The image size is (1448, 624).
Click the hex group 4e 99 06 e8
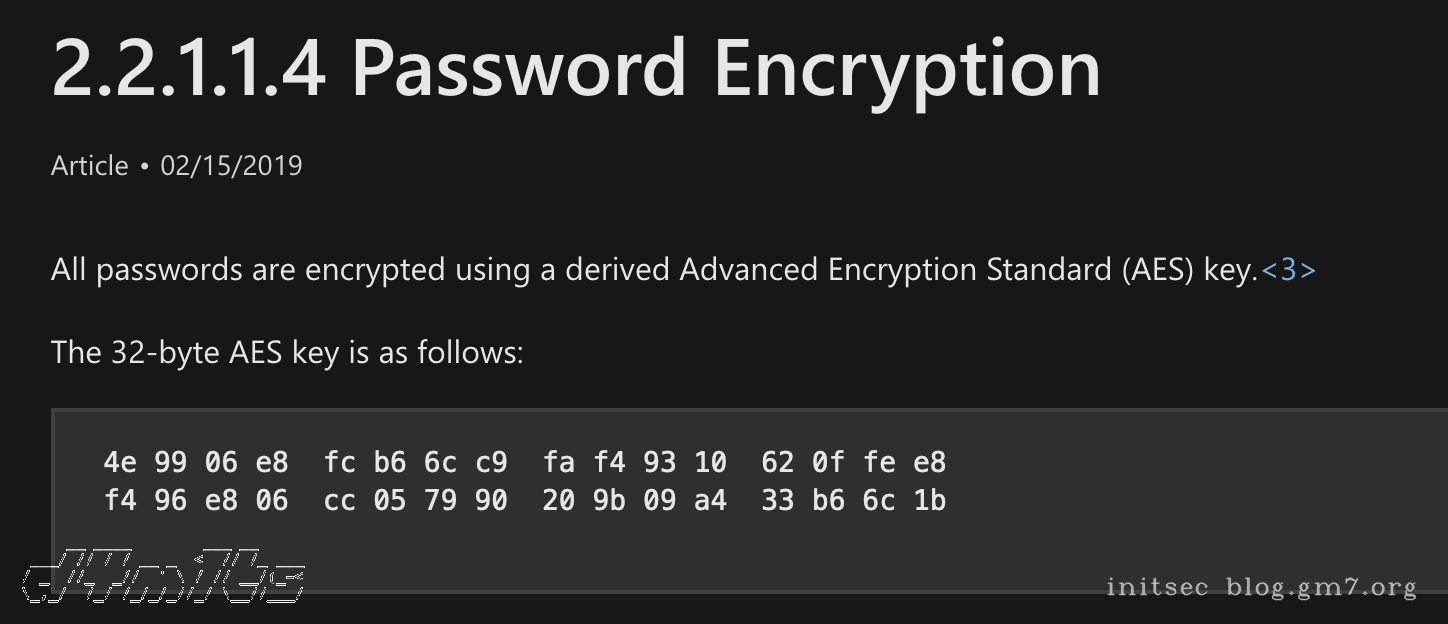point(196,462)
